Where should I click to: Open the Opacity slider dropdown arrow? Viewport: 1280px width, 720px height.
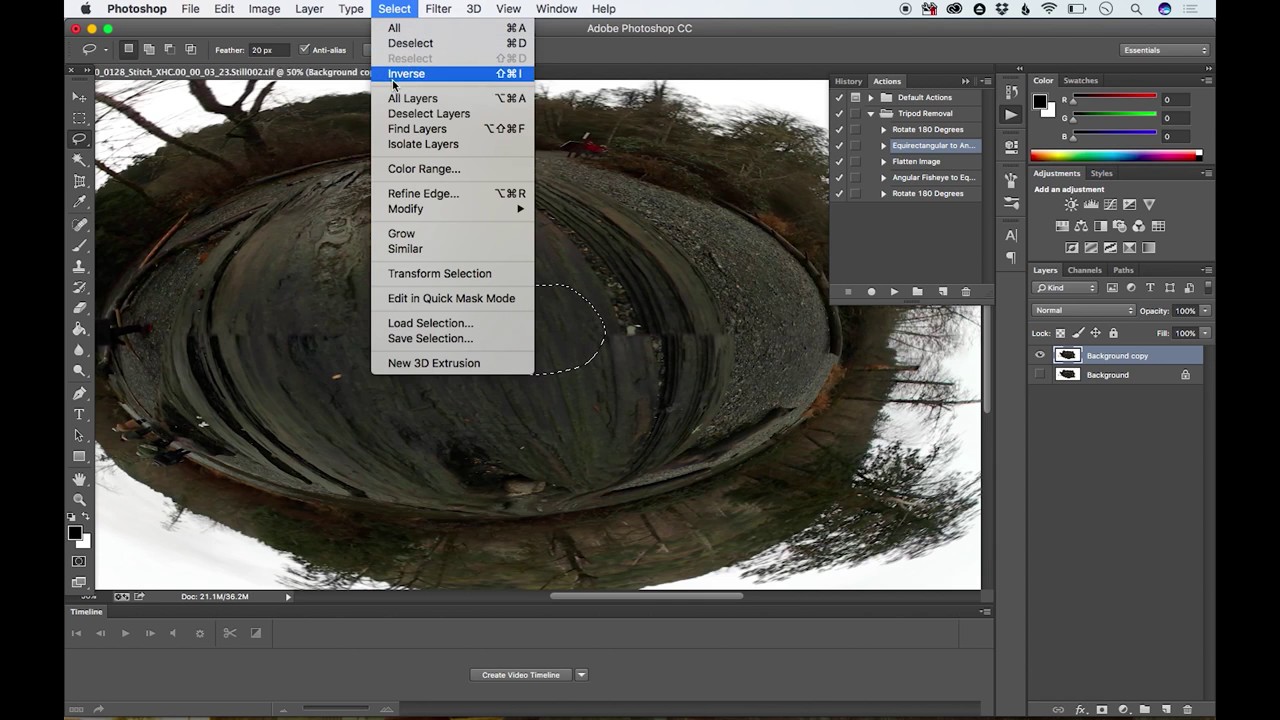coord(1205,311)
